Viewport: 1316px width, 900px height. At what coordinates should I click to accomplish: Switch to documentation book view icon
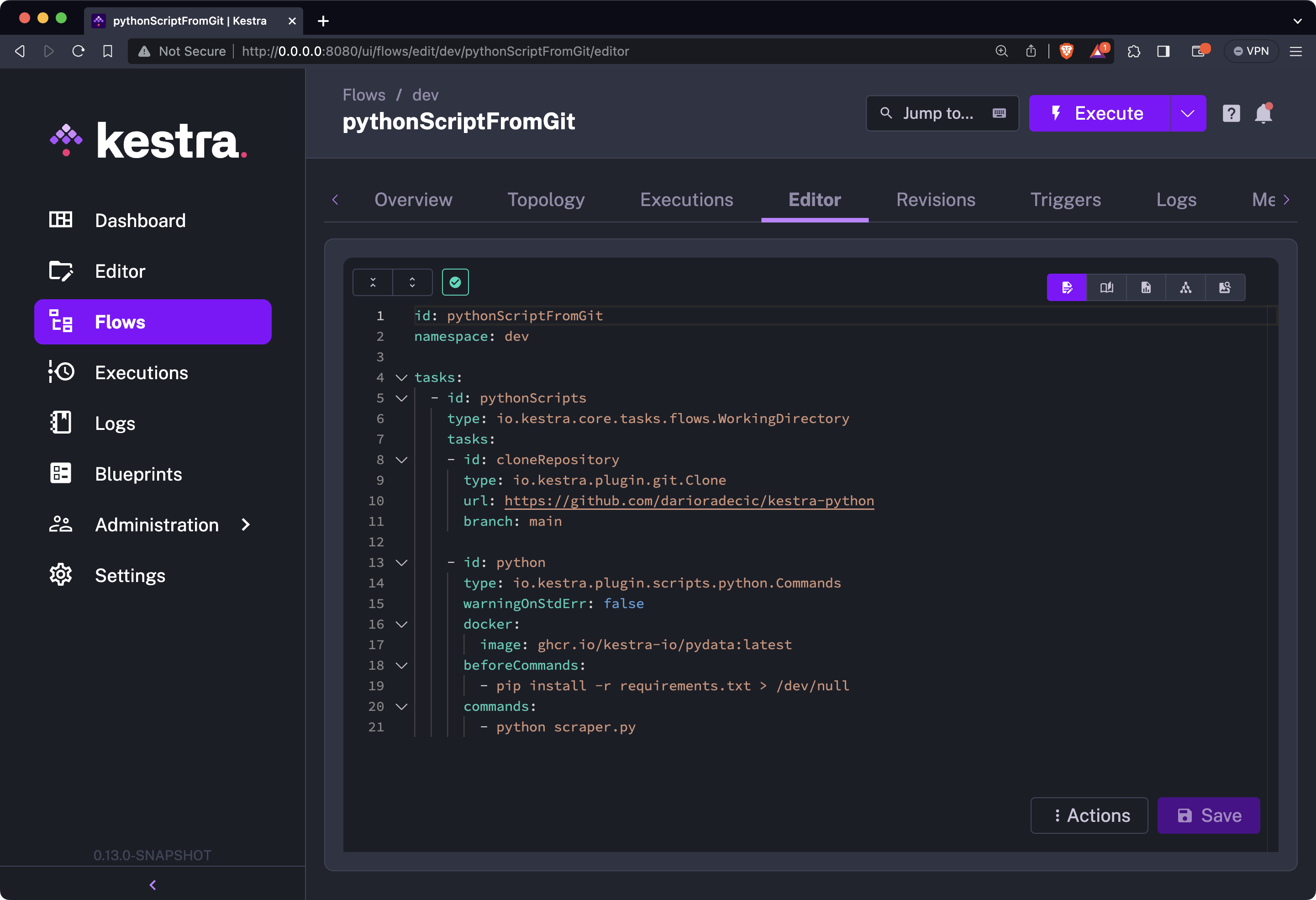pos(1106,288)
